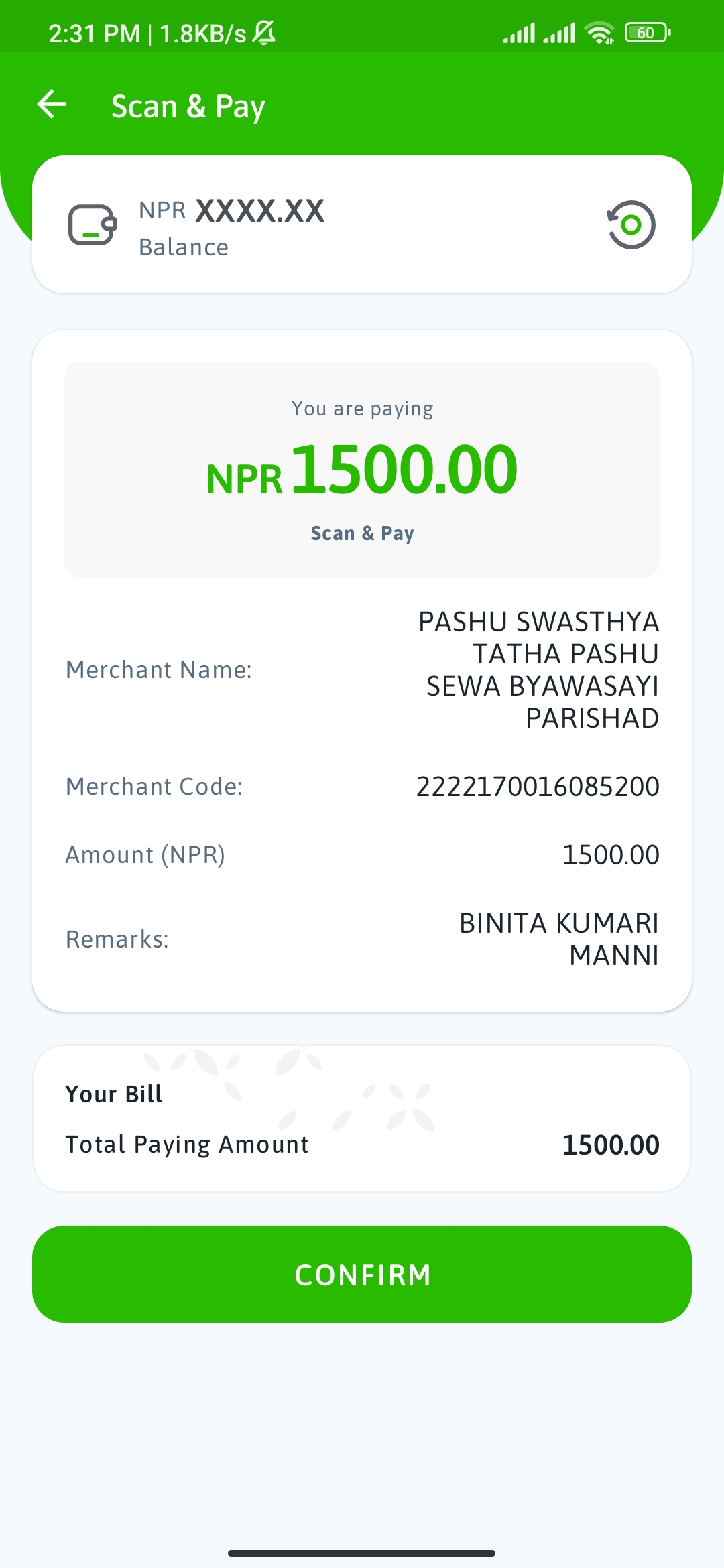The width and height of the screenshot is (724, 1568).
Task: Go back using the arrow icon
Action: click(52, 105)
